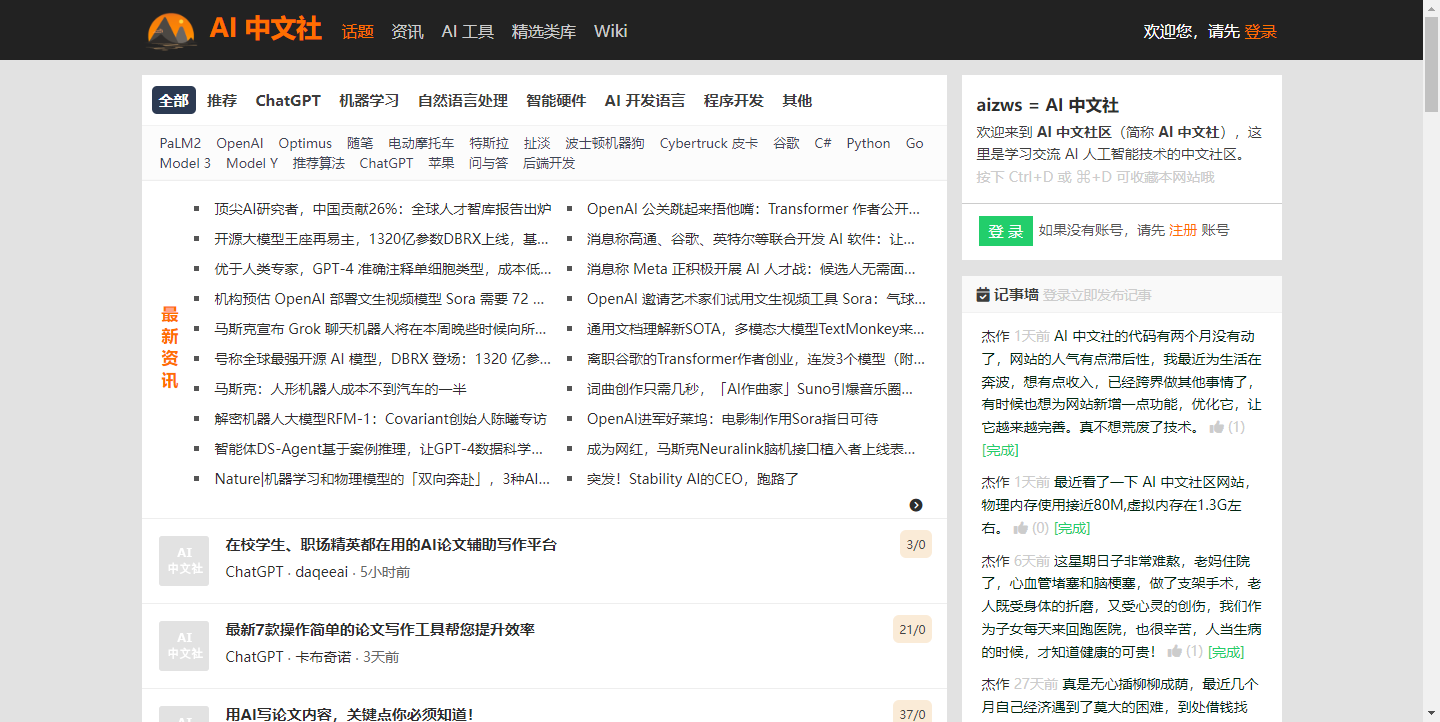This screenshot has width=1440, height=722.
Task: Click author daqeeai under first post
Action: tap(322, 572)
